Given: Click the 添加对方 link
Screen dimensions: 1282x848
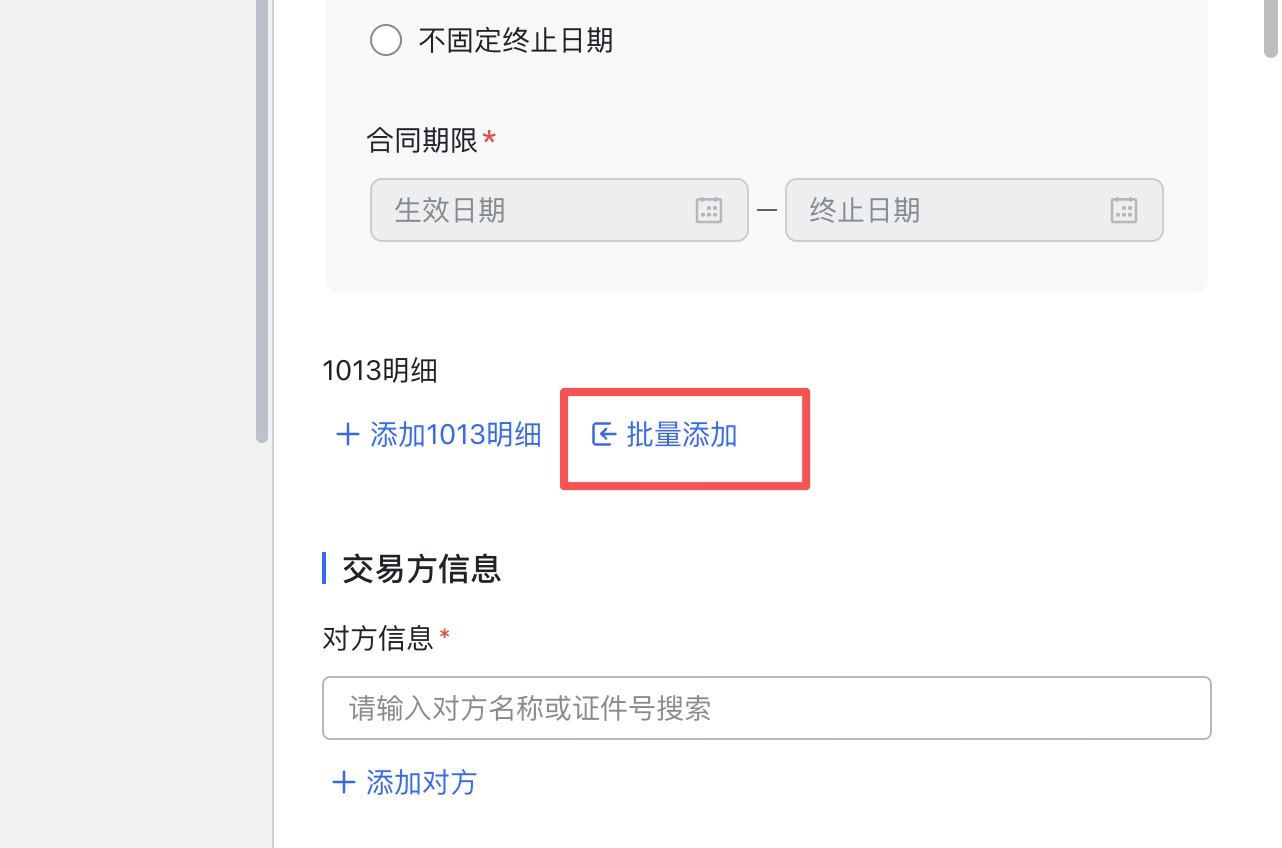Looking at the screenshot, I should (x=420, y=782).
